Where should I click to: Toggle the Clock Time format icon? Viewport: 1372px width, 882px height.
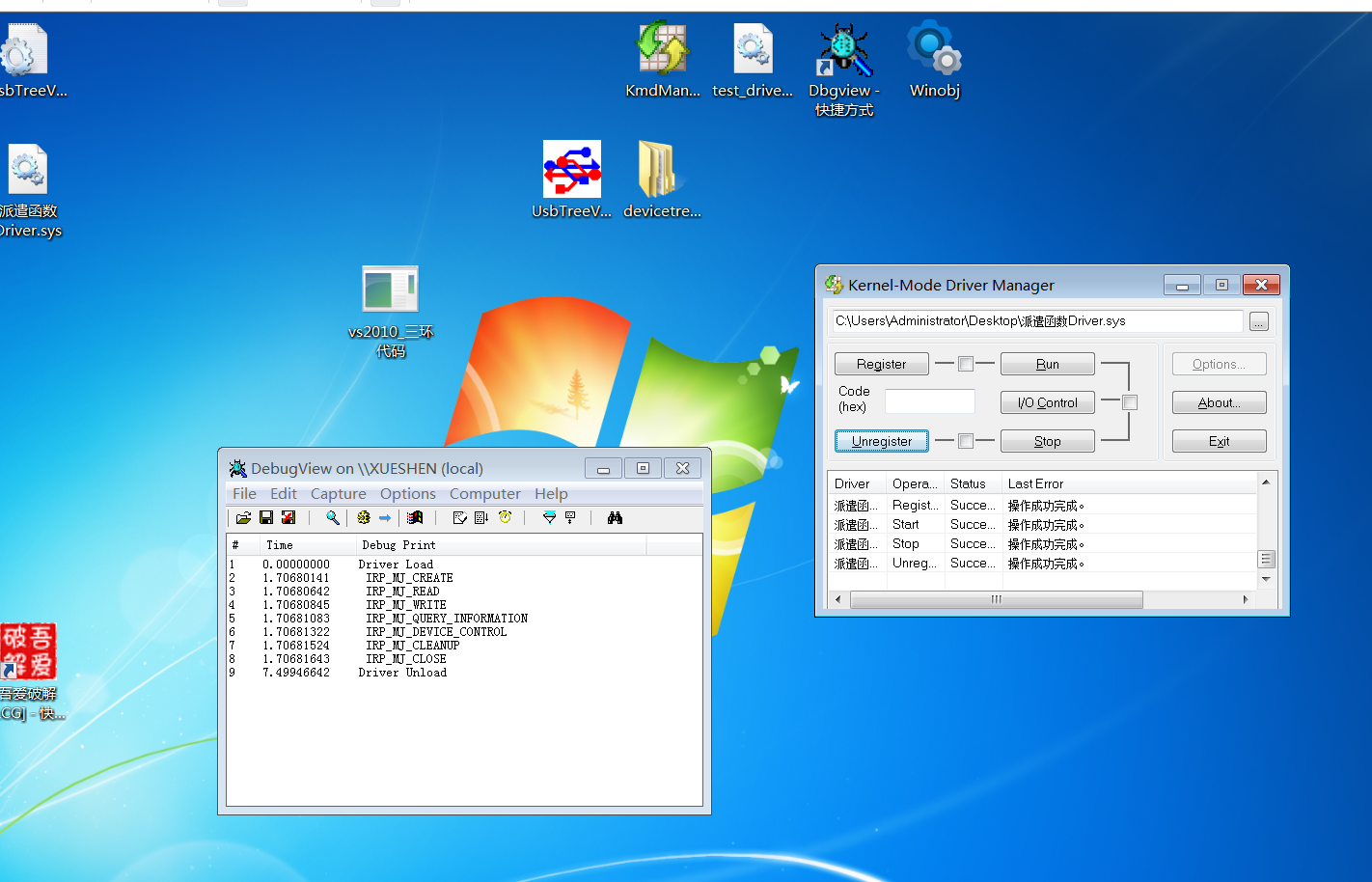pos(505,518)
